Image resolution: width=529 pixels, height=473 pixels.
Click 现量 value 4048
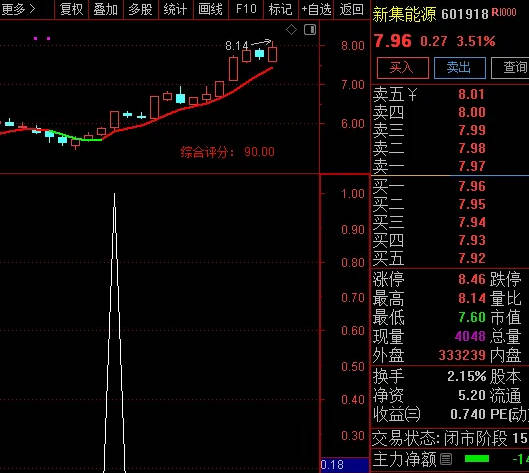(x=470, y=336)
